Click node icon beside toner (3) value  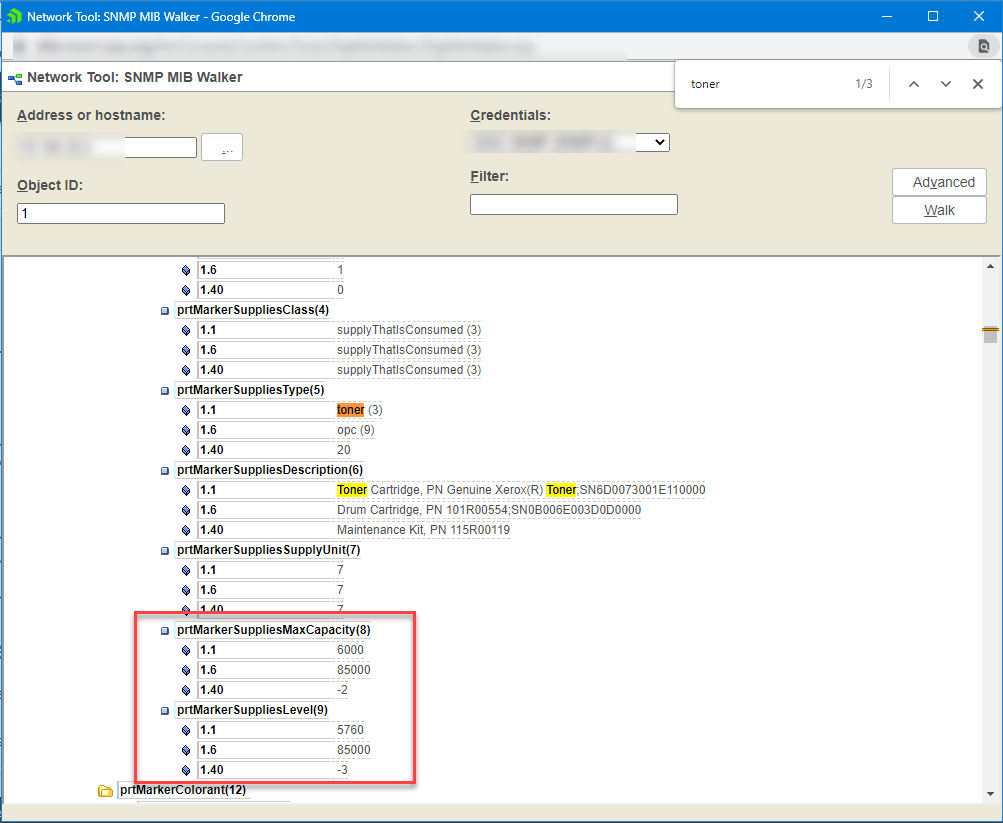185,410
